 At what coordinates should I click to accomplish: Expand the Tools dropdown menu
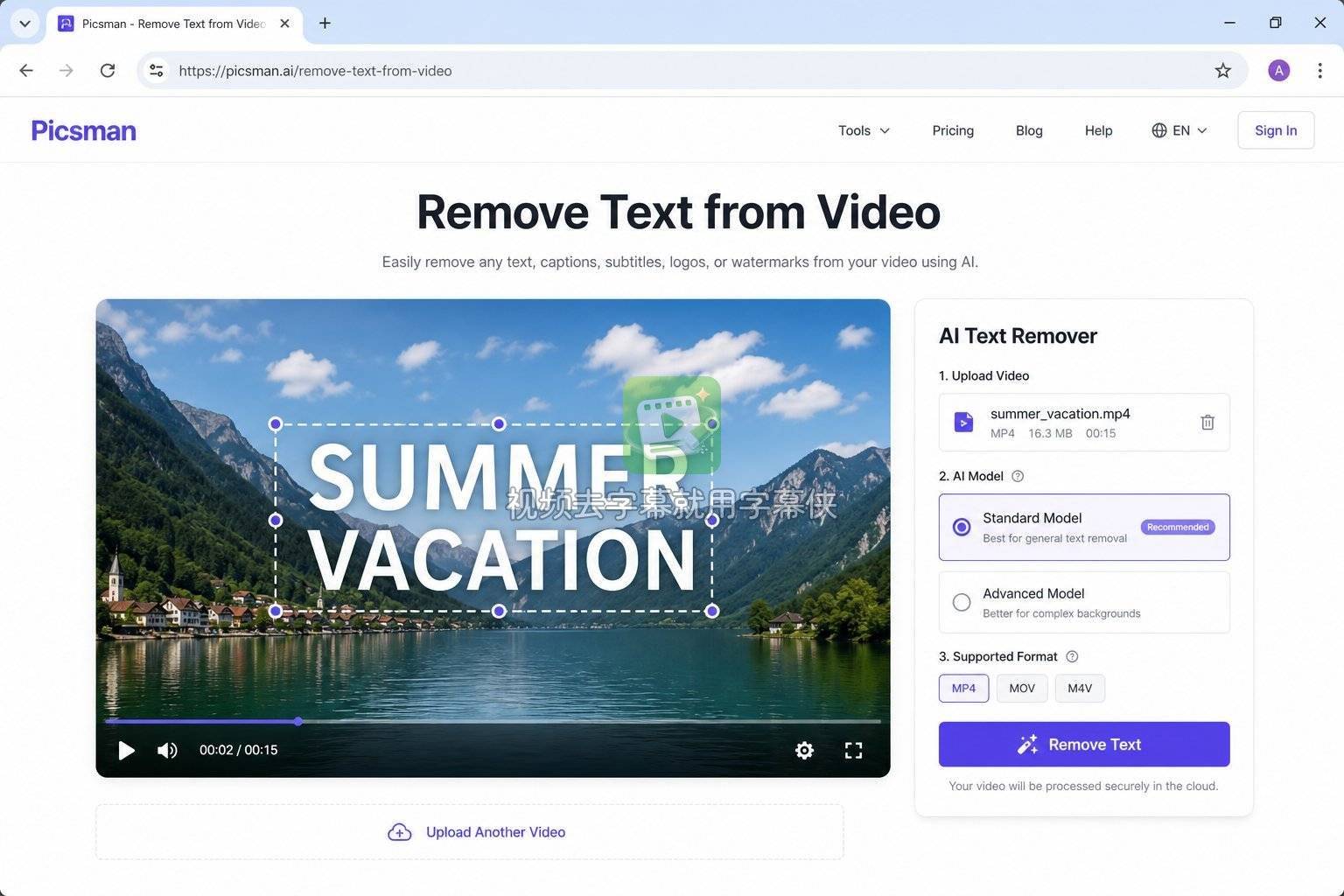coord(864,130)
